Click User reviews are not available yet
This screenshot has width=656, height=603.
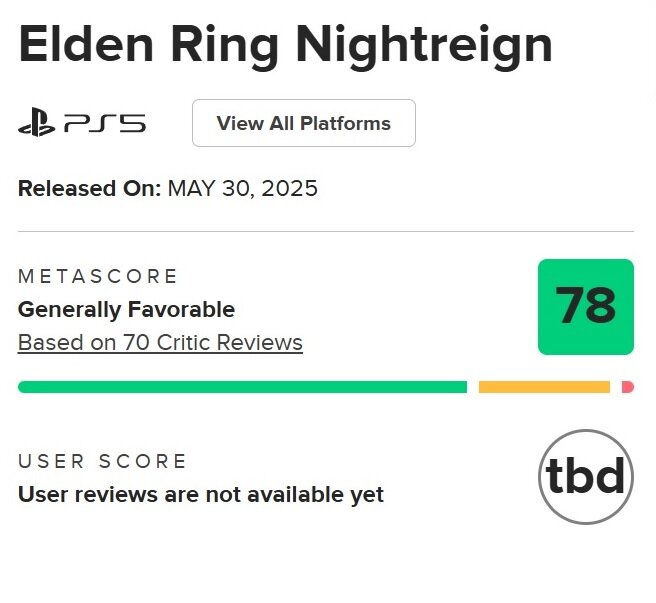(201, 495)
